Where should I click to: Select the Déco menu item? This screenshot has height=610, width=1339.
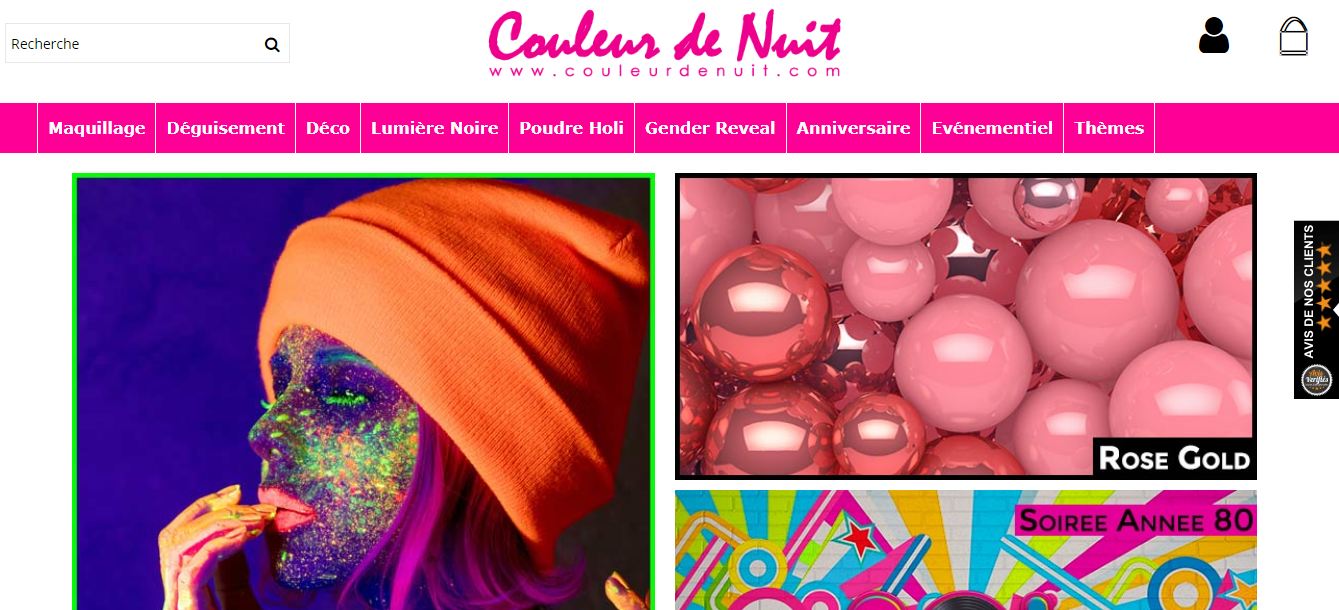(328, 128)
